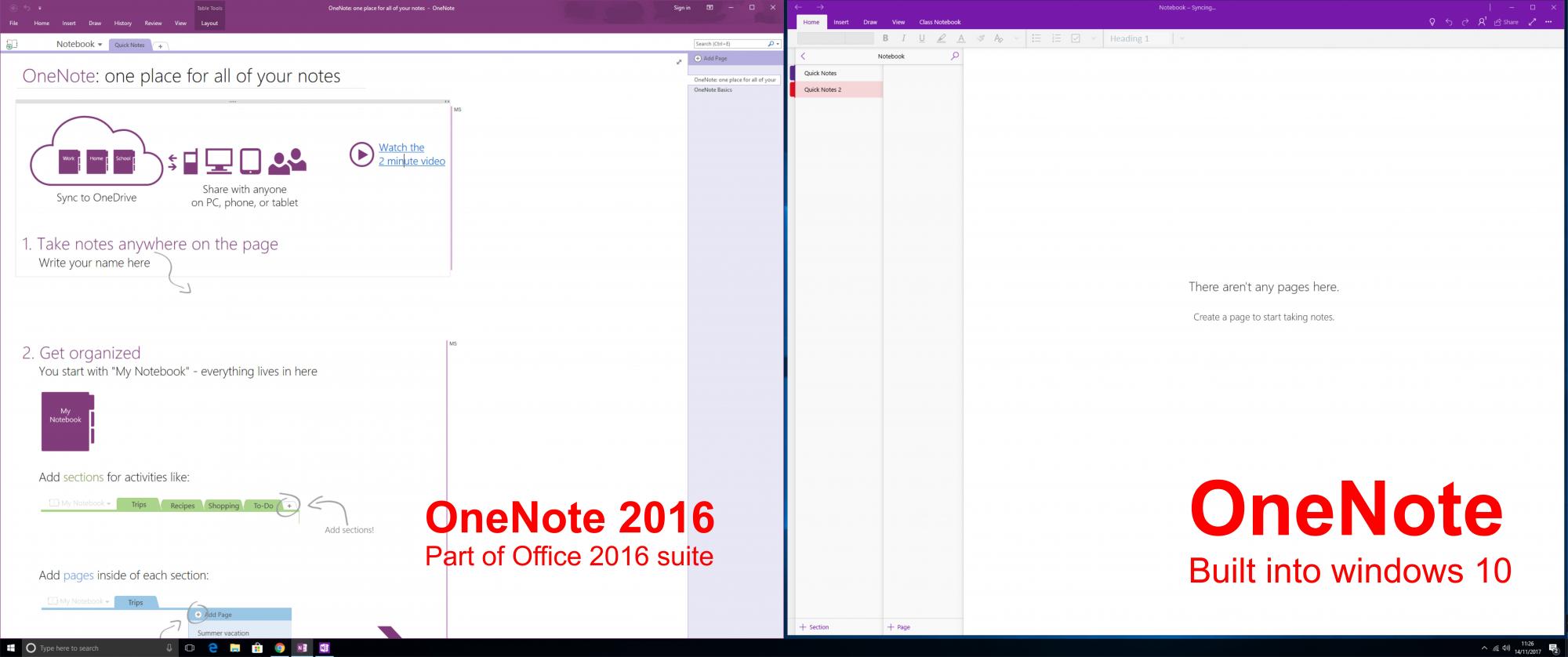Click the purple search magnifier beside Notebook
The width and height of the screenshot is (1568, 657).
pyautogui.click(x=954, y=56)
